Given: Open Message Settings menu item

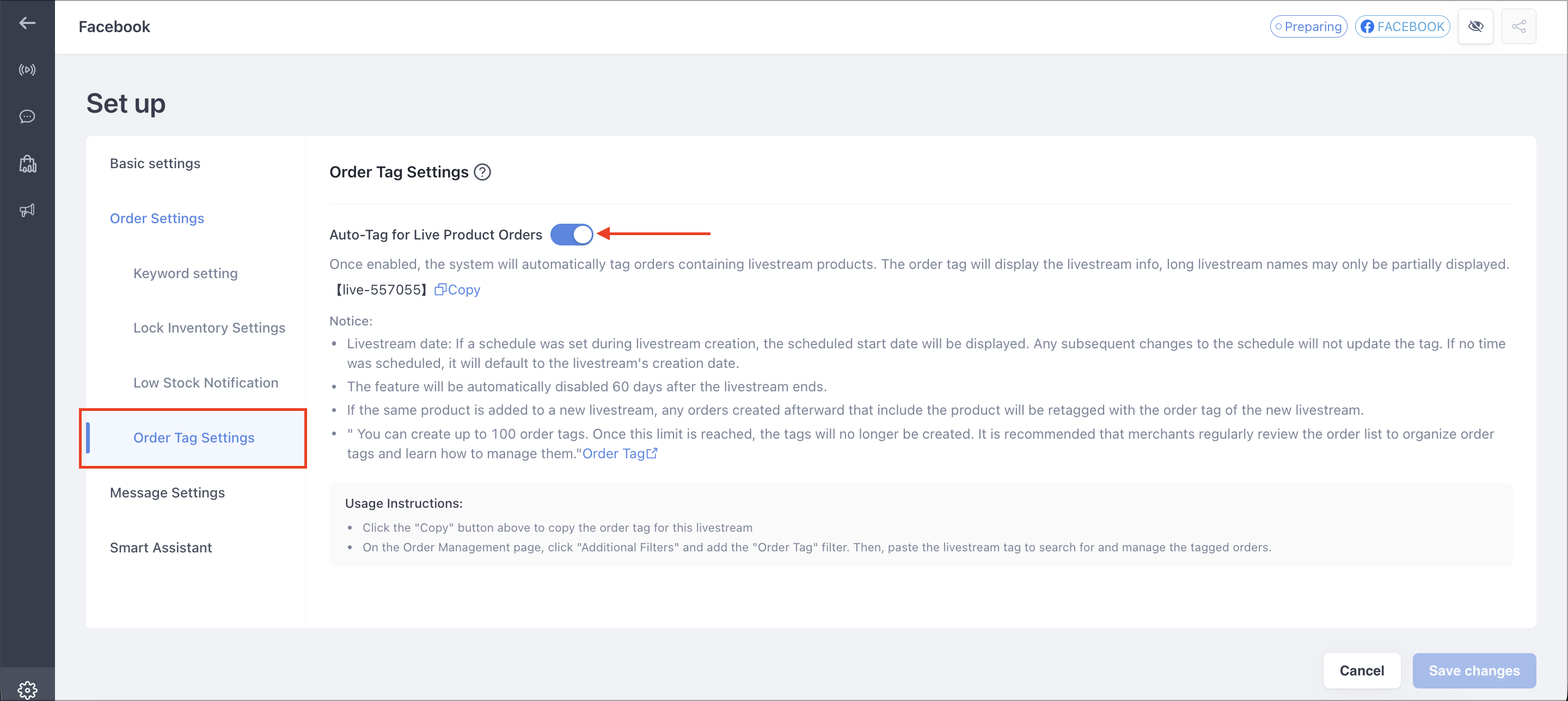Looking at the screenshot, I should 167,493.
